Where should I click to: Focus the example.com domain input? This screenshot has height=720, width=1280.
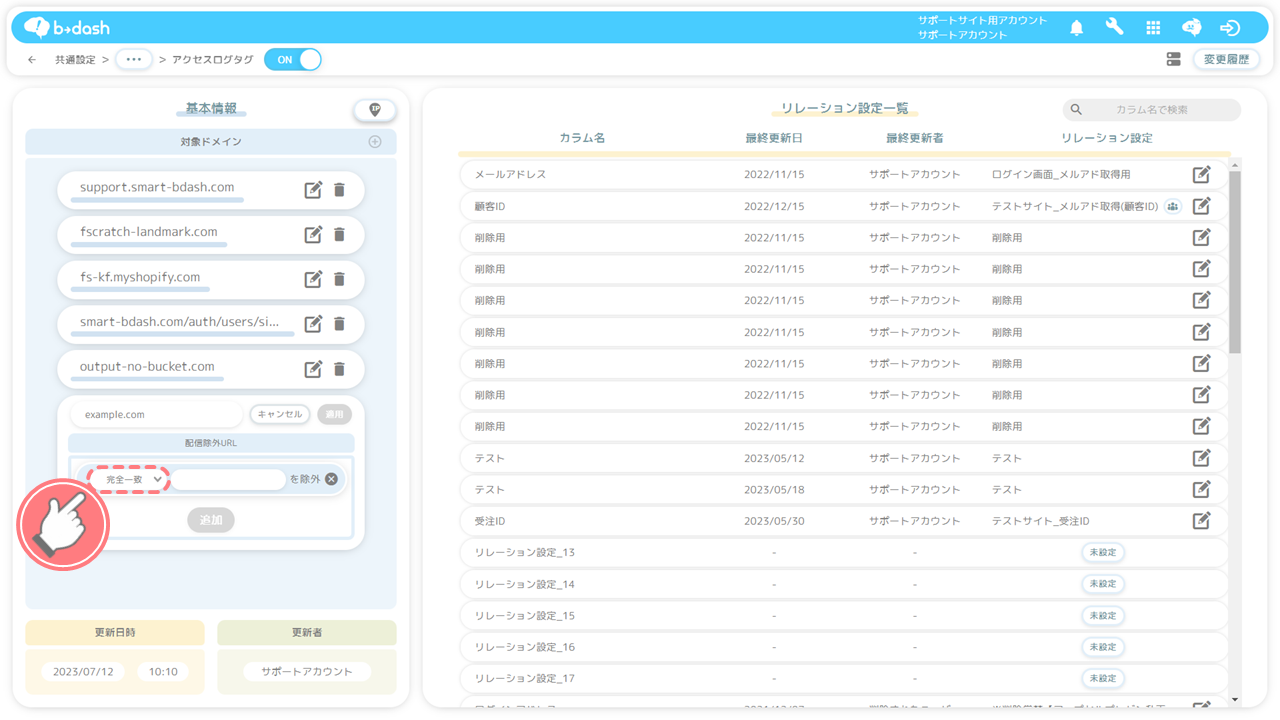pos(157,414)
